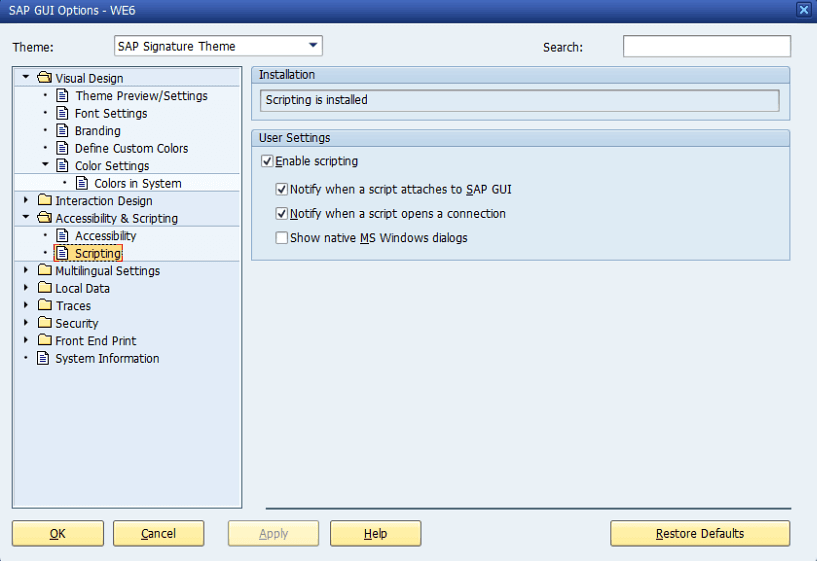This screenshot has height=561, width=817.
Task: Expand the Multilingual Settings node
Action: [26, 270]
